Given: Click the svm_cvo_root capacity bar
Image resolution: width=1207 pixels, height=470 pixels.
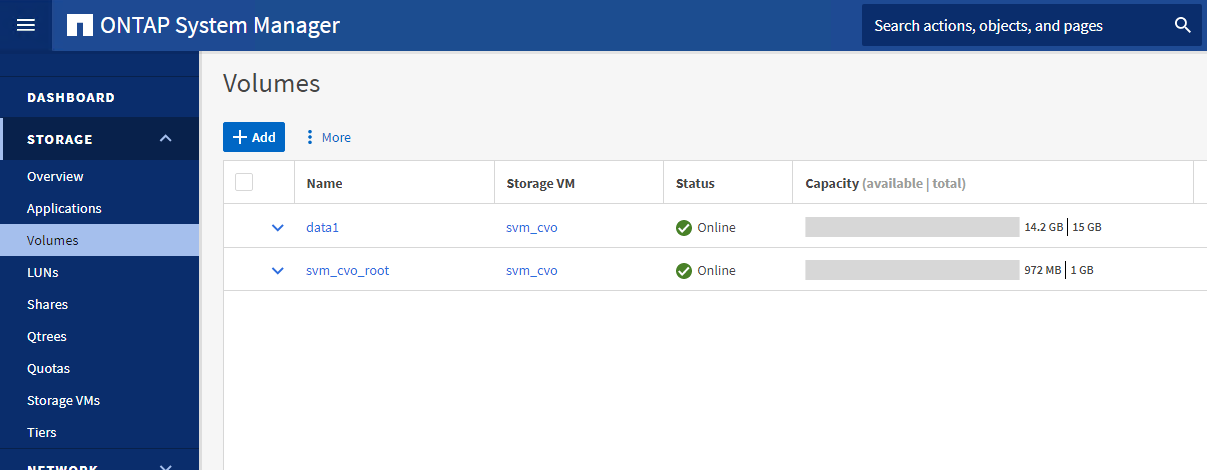Looking at the screenshot, I should click(912, 270).
